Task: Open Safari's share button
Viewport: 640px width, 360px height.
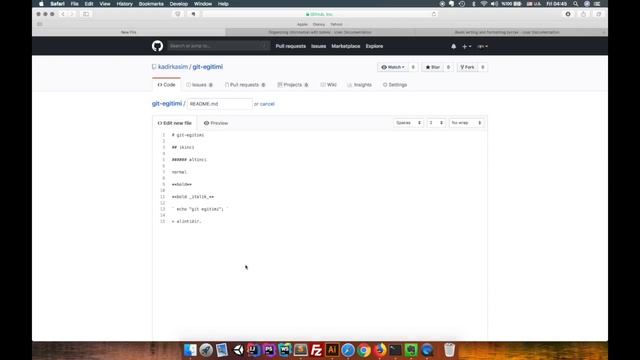Action: pyautogui.click(x=583, y=14)
